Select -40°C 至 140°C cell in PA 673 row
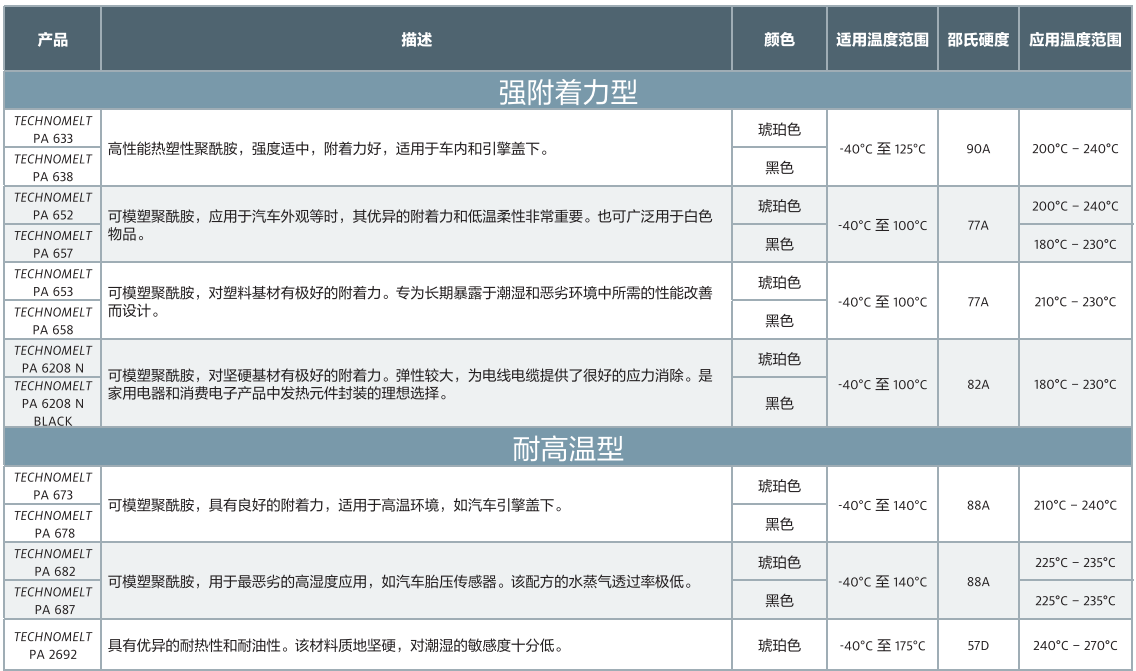1136x671 pixels. click(882, 505)
